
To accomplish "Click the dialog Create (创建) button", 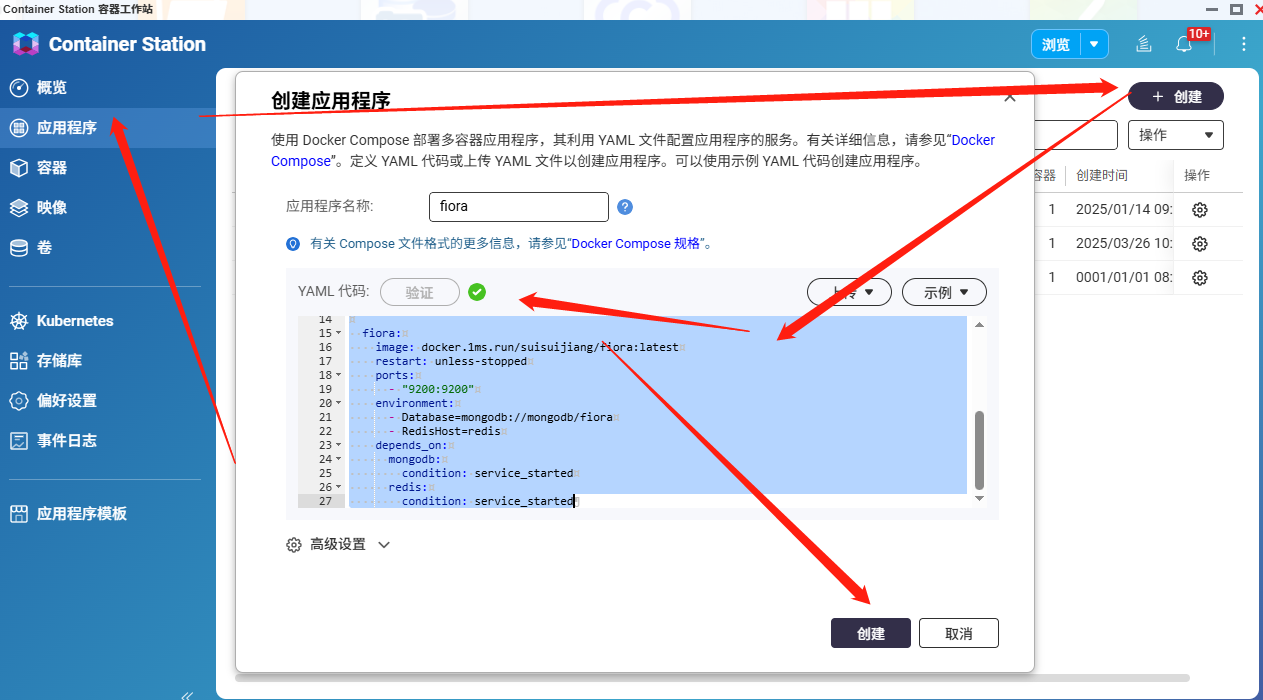I will pyautogui.click(x=871, y=633).
